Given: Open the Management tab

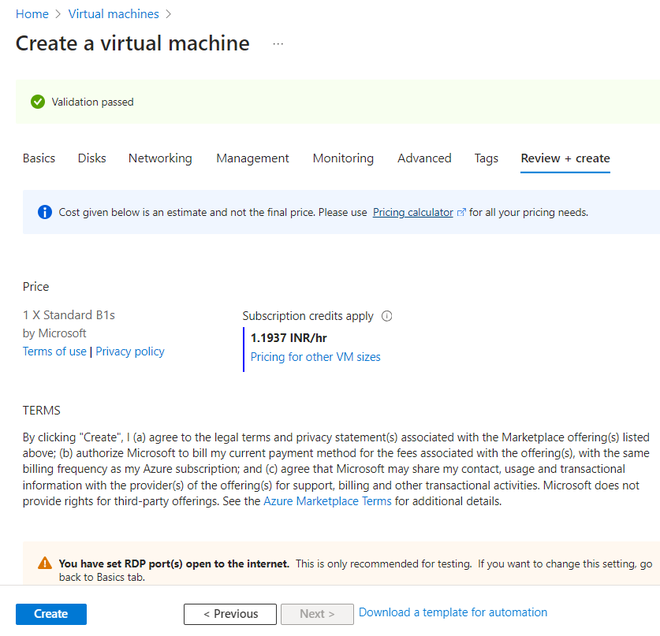Looking at the screenshot, I should pos(253,158).
